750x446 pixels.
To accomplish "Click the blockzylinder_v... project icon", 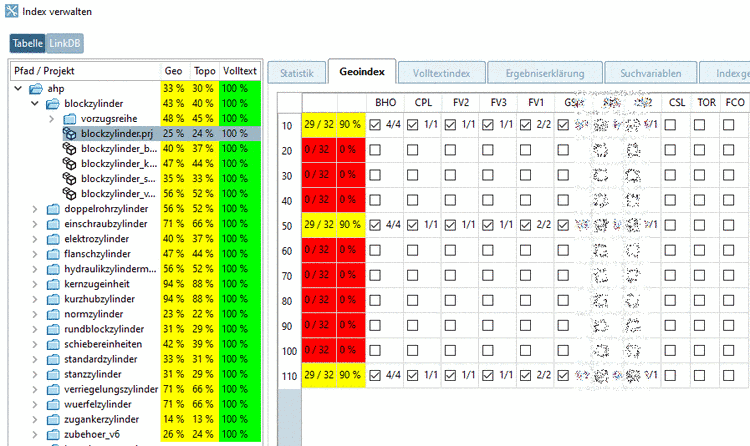I will [70, 194].
